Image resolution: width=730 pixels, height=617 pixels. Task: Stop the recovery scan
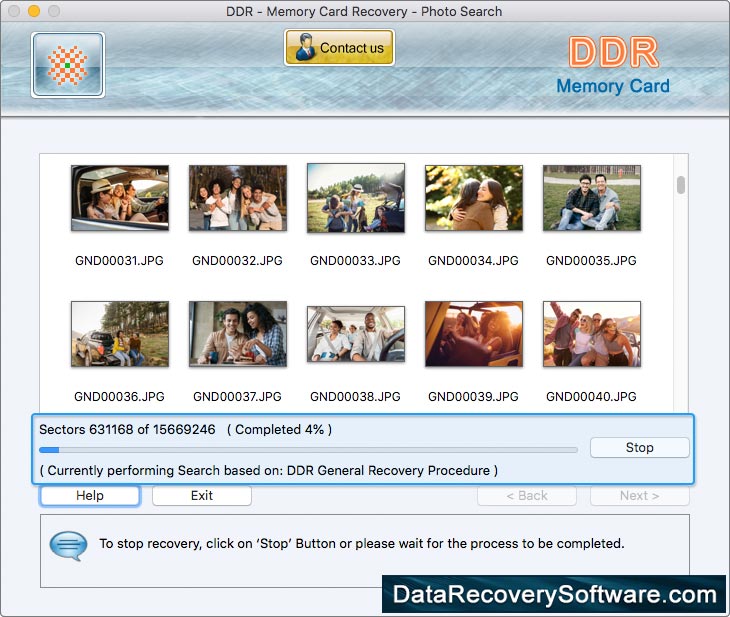point(640,447)
